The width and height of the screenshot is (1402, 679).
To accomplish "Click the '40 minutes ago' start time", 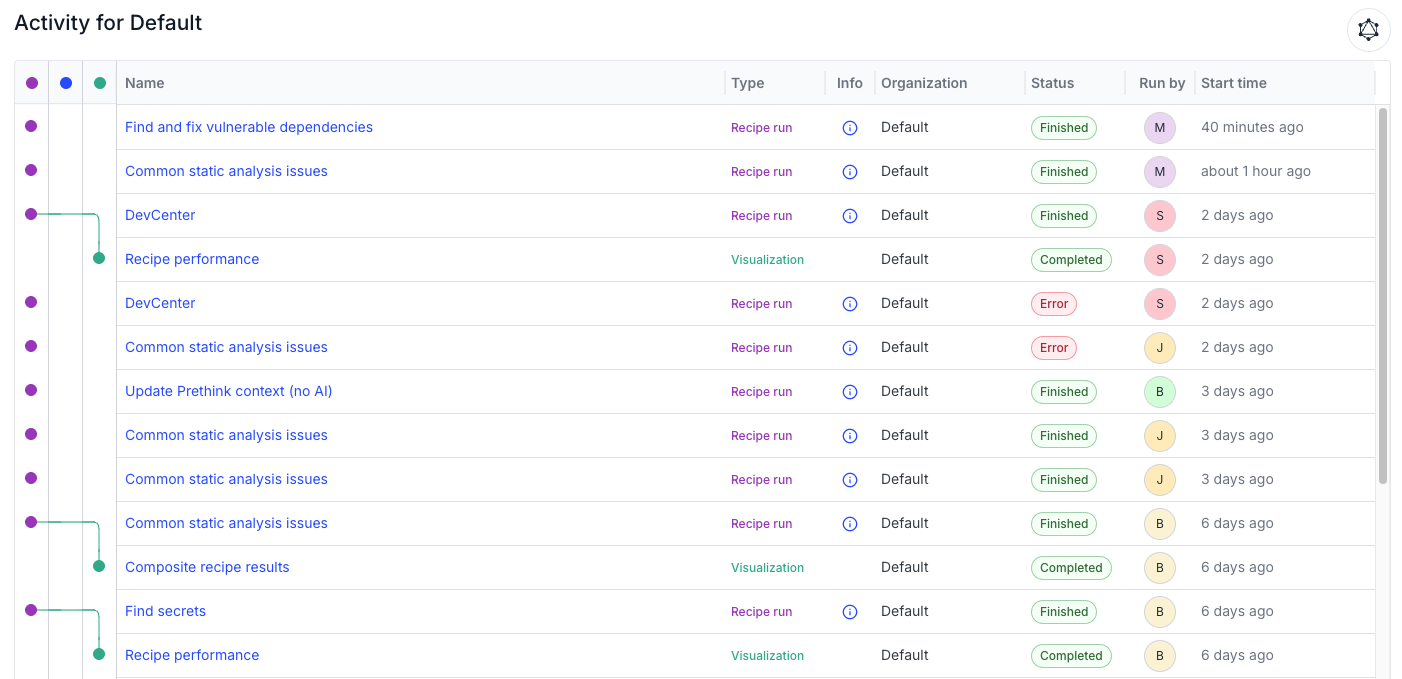I will click(1252, 127).
